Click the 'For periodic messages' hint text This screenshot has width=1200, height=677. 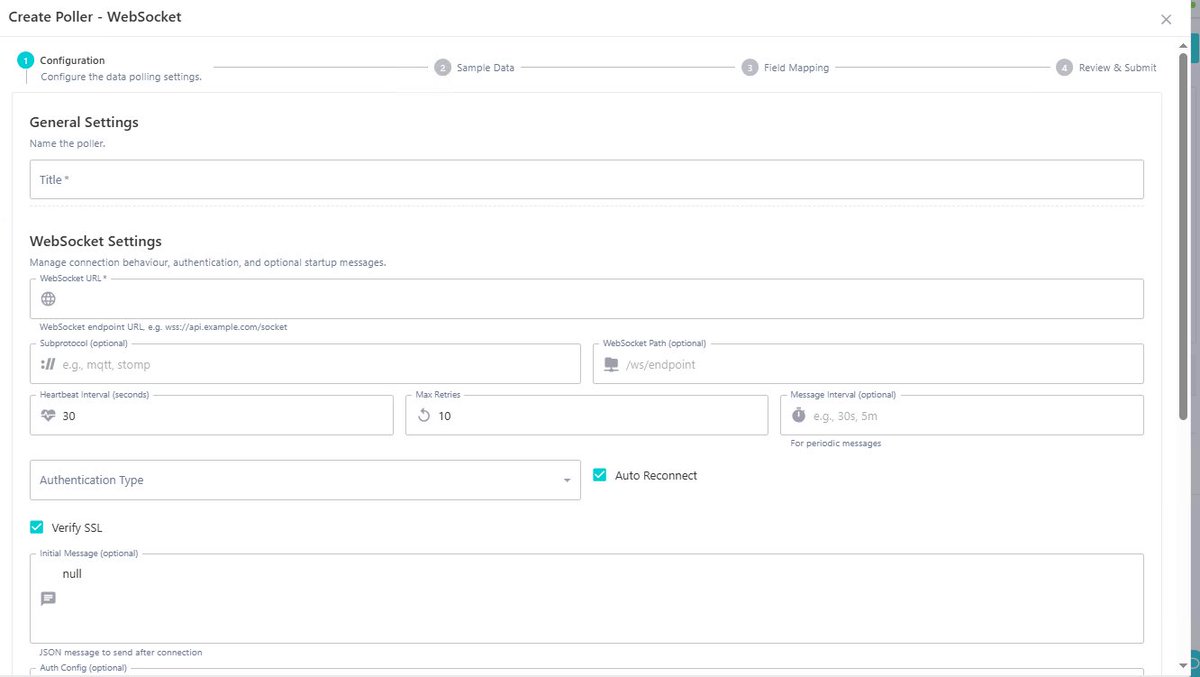(836, 443)
